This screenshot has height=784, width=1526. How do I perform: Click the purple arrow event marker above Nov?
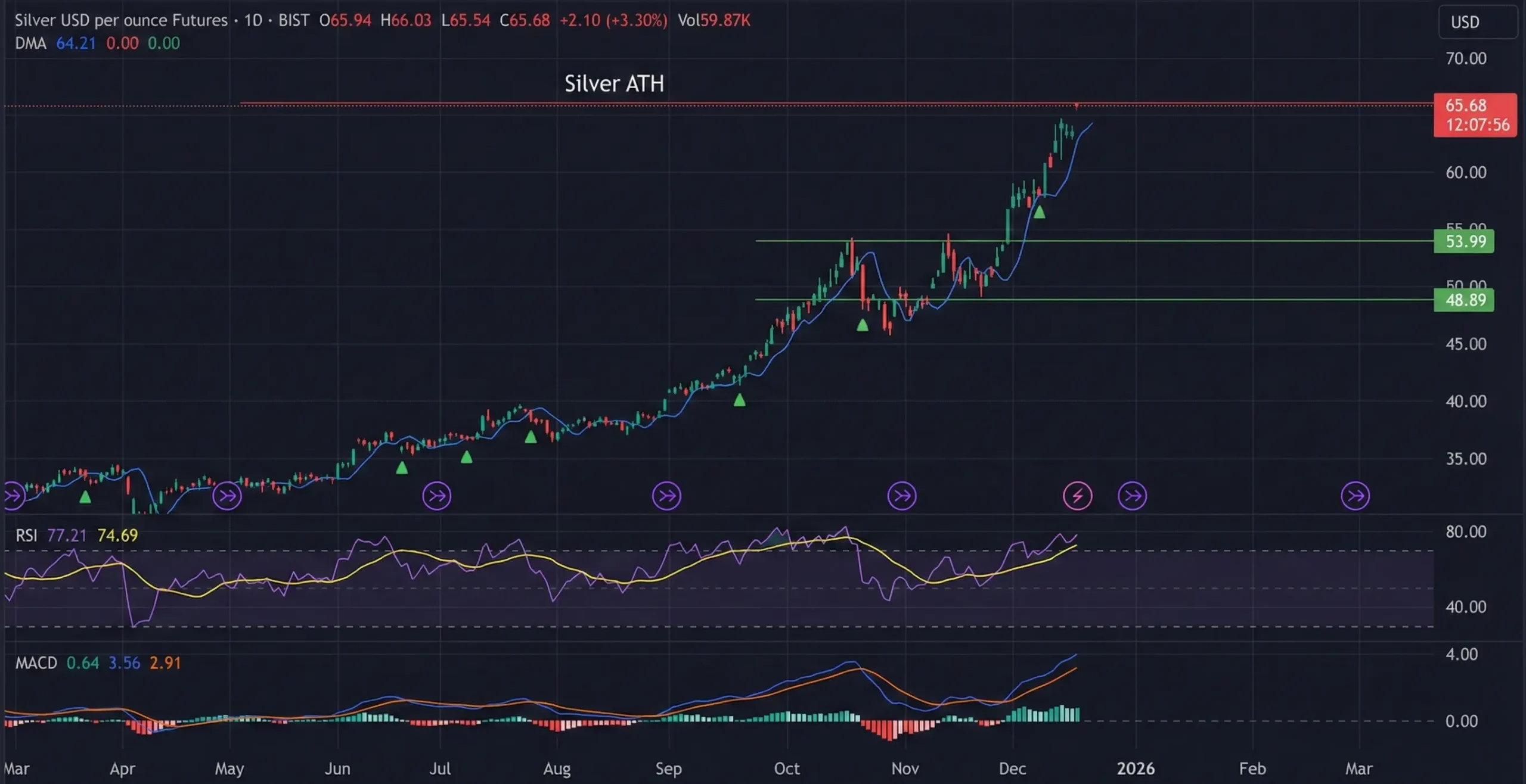point(902,496)
